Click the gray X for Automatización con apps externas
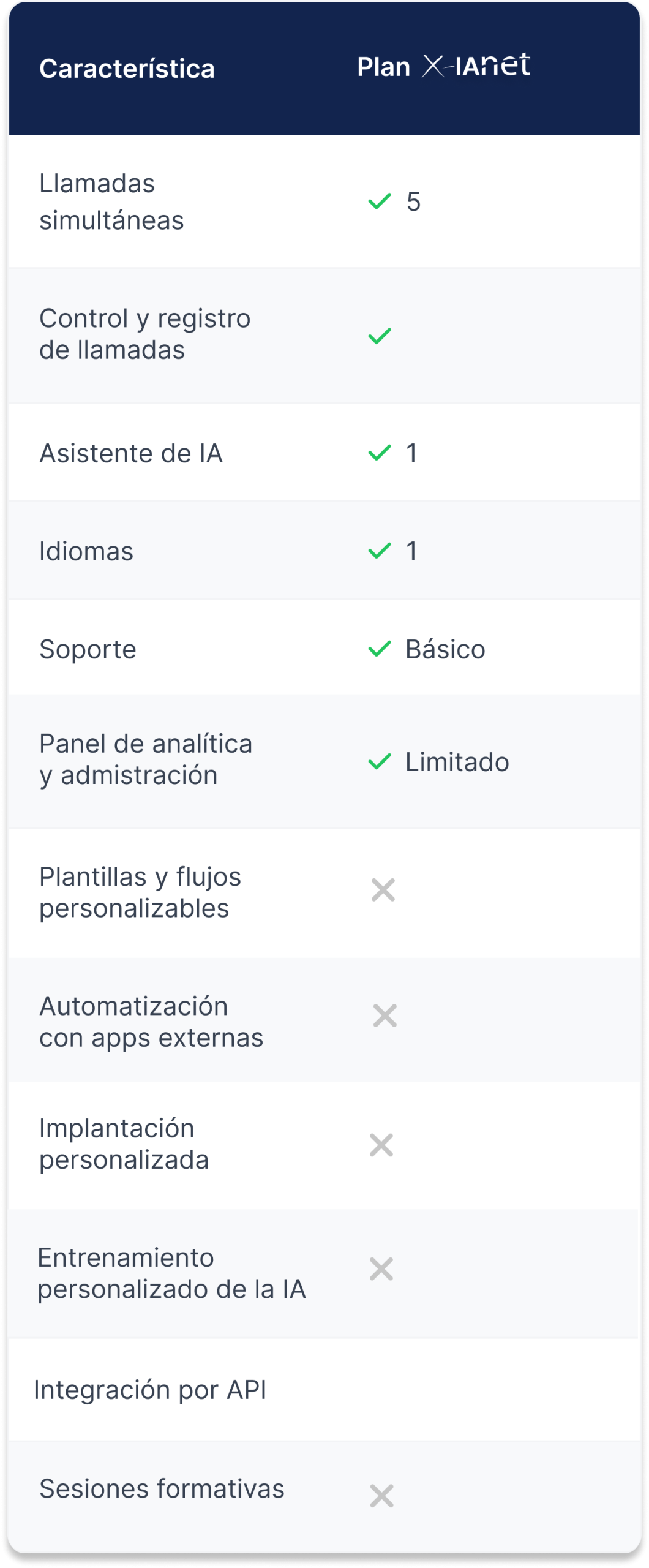Viewport: 649px width, 1568px height. pyautogui.click(x=385, y=1016)
